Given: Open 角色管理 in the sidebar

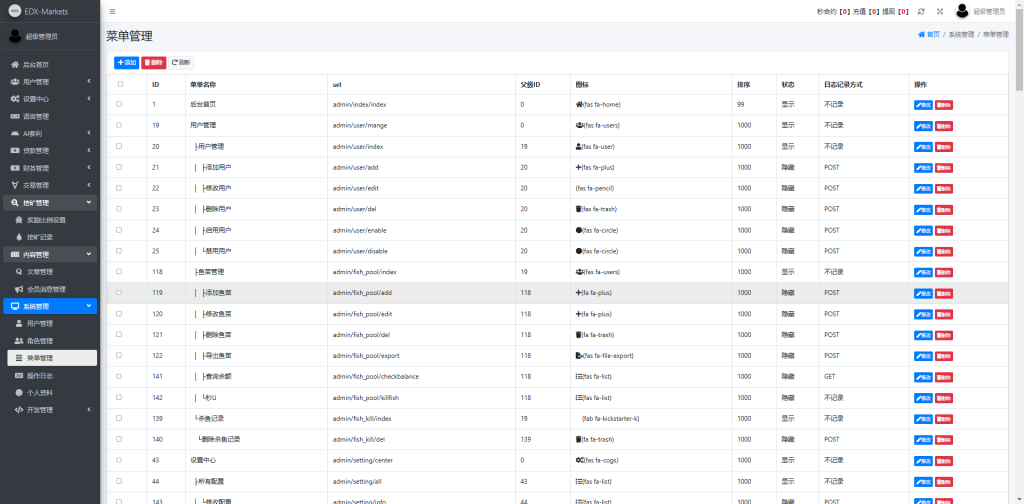Looking at the screenshot, I should click(x=40, y=341).
